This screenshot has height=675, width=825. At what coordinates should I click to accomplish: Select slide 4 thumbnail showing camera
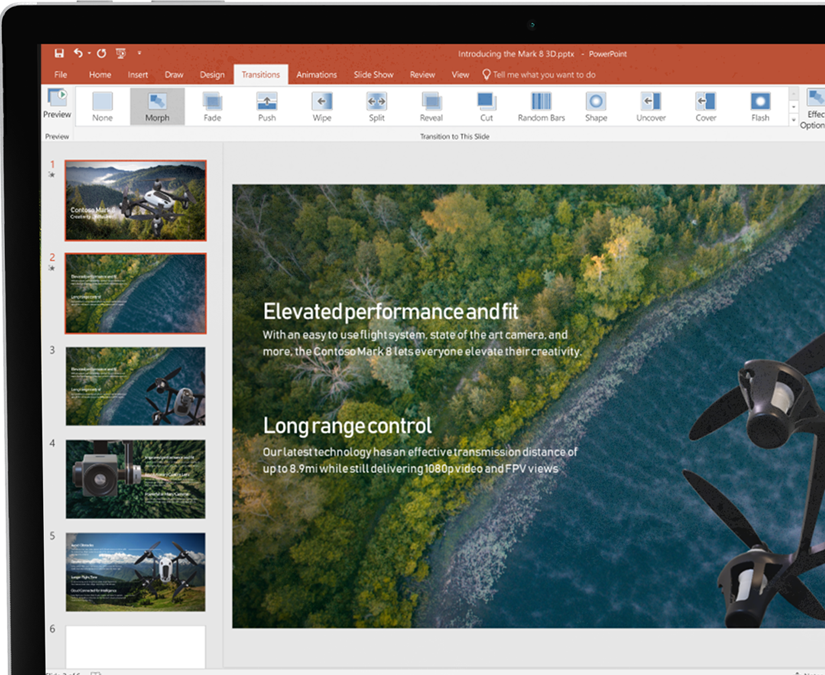pyautogui.click(x=136, y=479)
